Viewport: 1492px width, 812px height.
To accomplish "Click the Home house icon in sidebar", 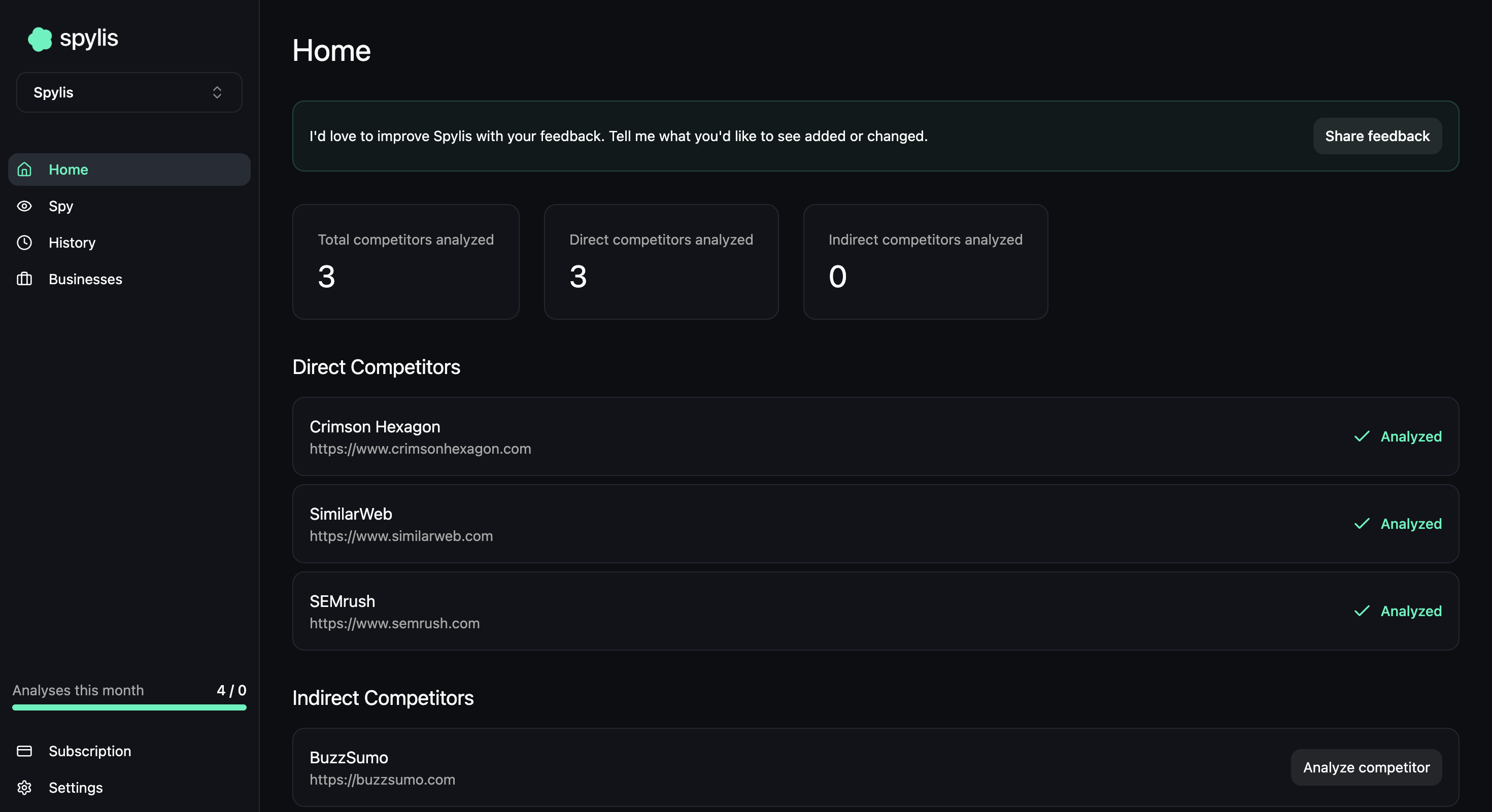I will click(24, 170).
